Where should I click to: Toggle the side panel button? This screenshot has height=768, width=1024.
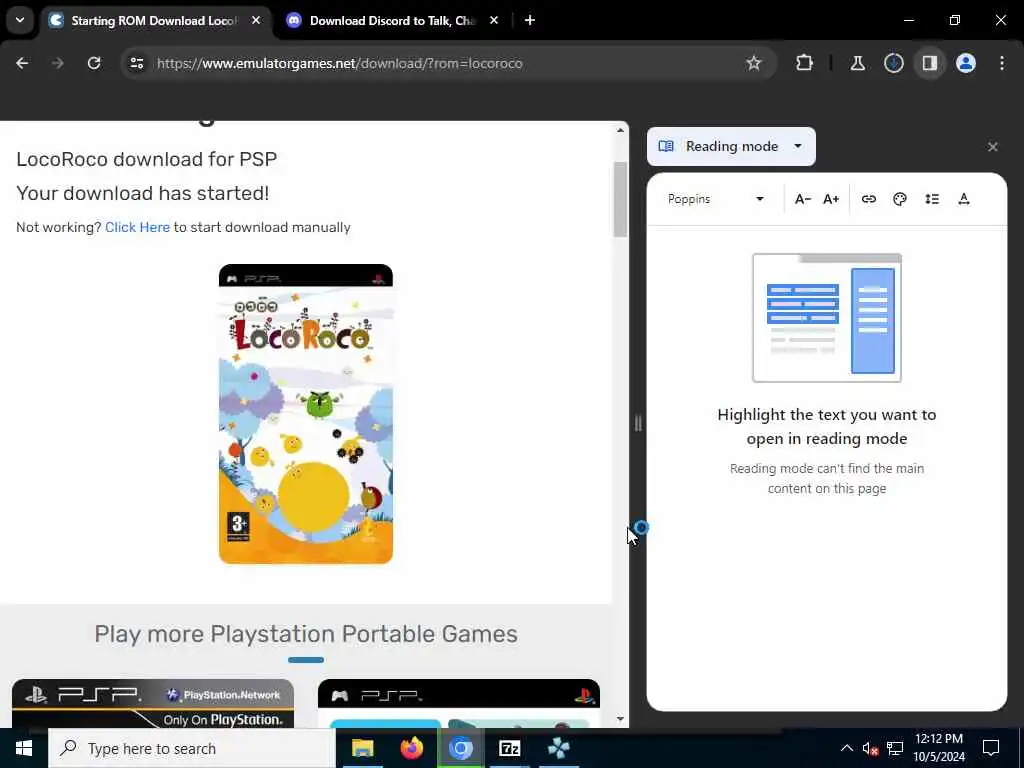pos(930,63)
